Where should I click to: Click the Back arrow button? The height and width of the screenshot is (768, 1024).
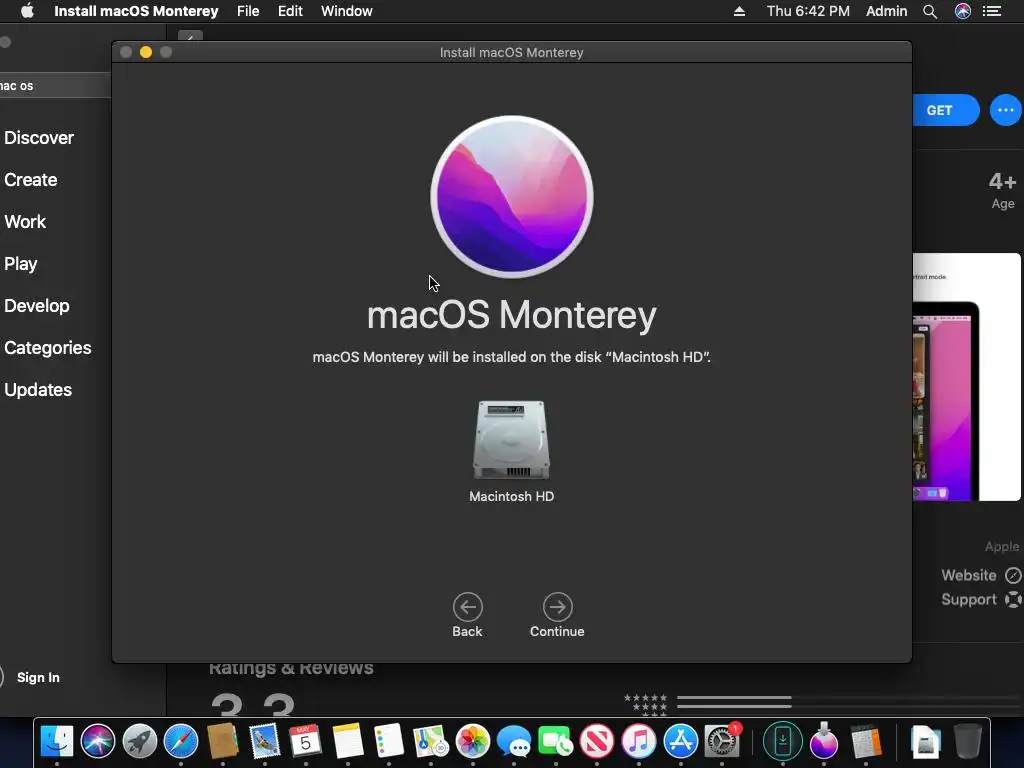468,607
